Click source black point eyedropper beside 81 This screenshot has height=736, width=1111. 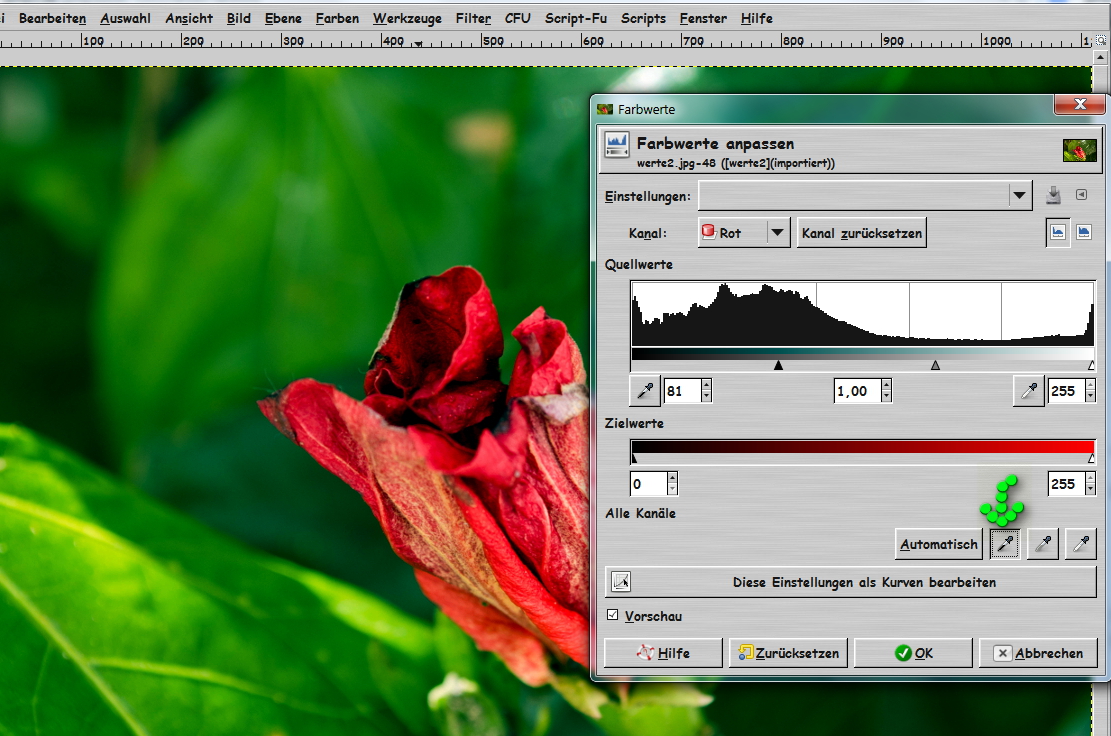[x=645, y=390]
